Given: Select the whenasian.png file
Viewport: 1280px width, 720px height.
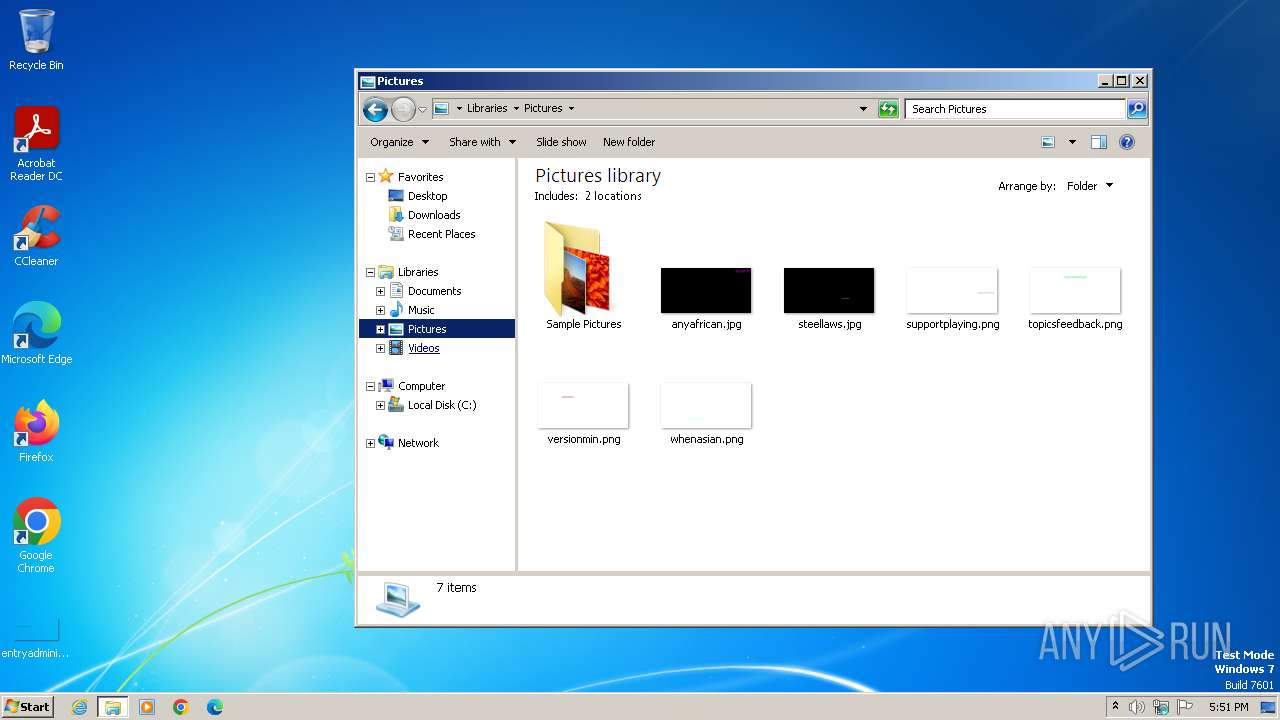Looking at the screenshot, I should coord(706,413).
